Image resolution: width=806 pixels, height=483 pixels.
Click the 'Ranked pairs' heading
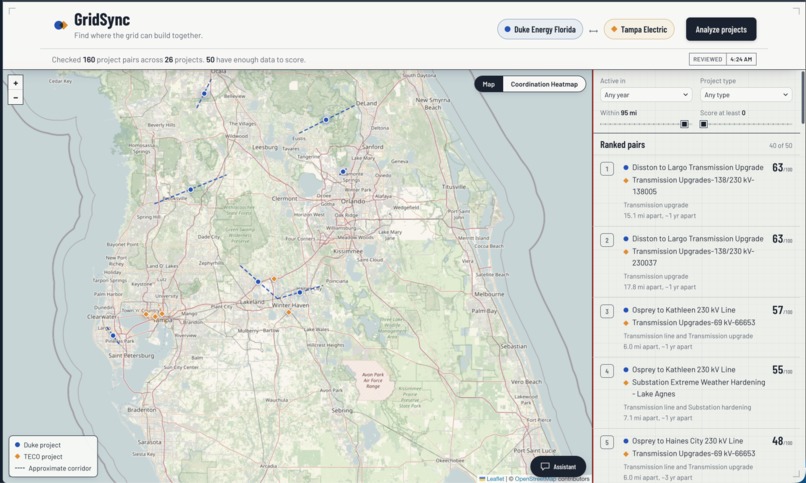coord(622,145)
